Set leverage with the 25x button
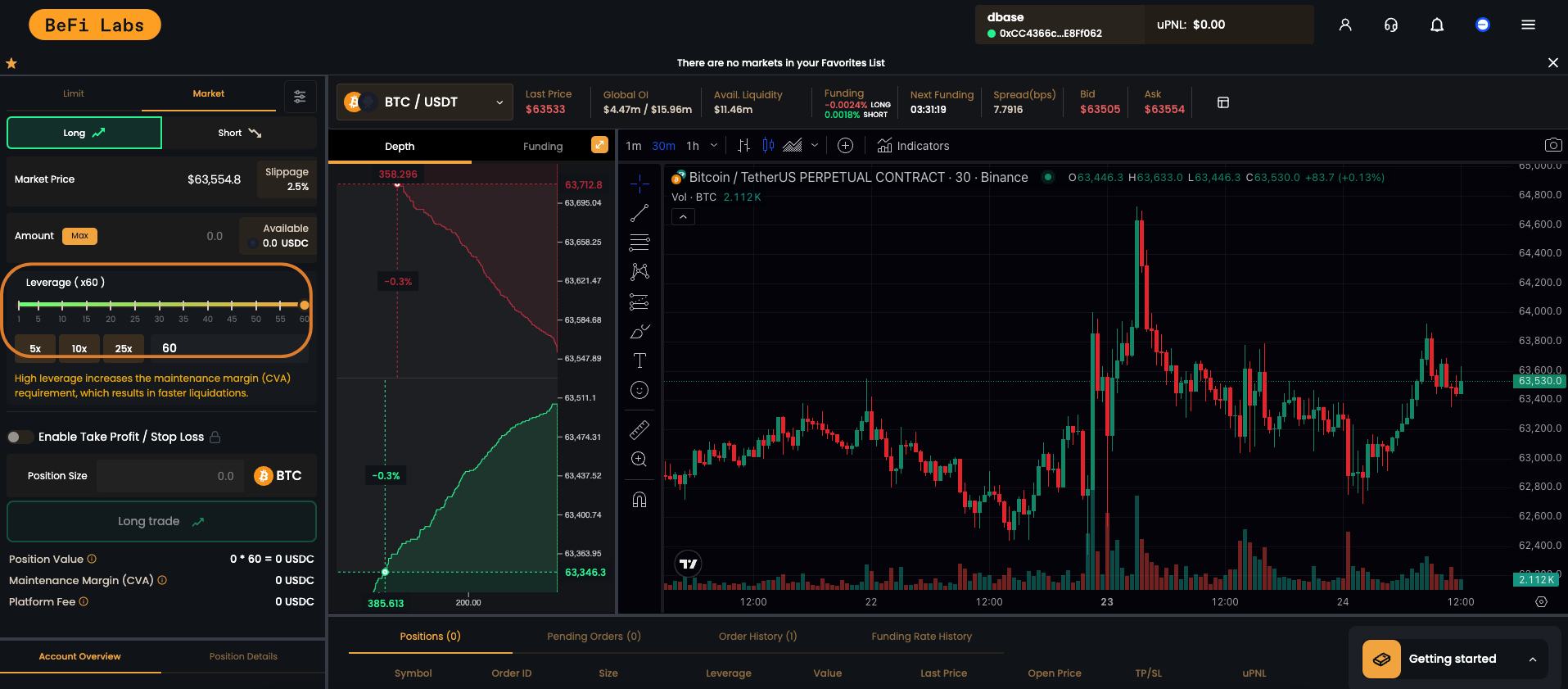Screen dimensions: 1568x689 (124, 348)
